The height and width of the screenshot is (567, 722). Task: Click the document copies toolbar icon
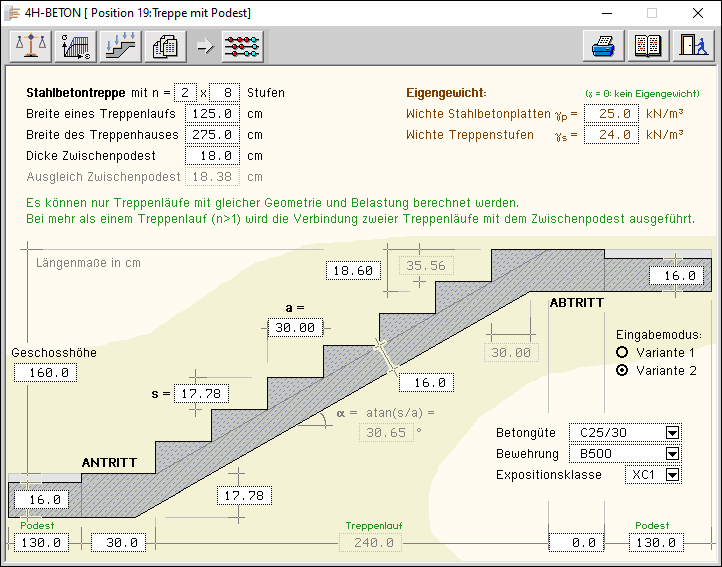(x=164, y=46)
